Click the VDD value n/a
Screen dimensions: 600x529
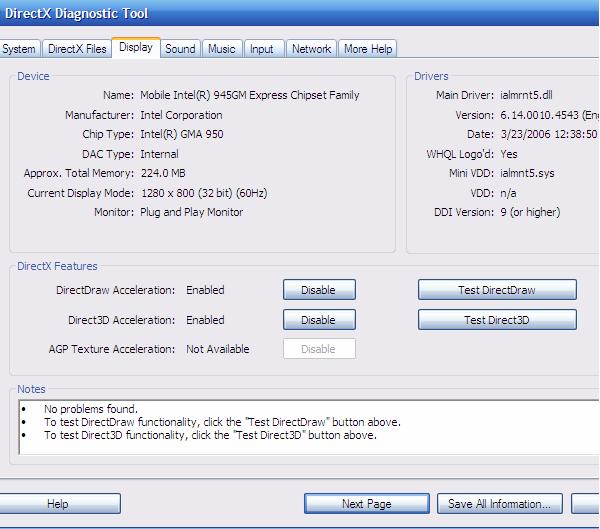click(508, 193)
